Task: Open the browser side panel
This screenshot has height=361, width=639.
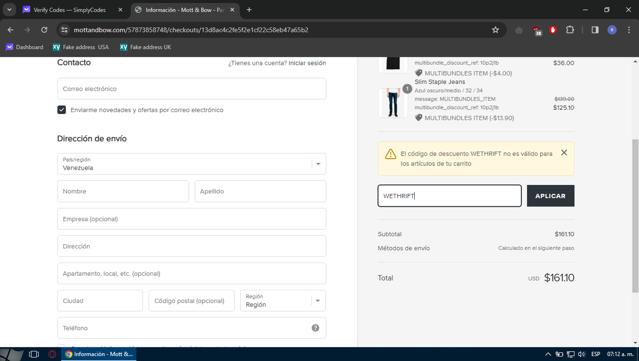Action: (595, 30)
